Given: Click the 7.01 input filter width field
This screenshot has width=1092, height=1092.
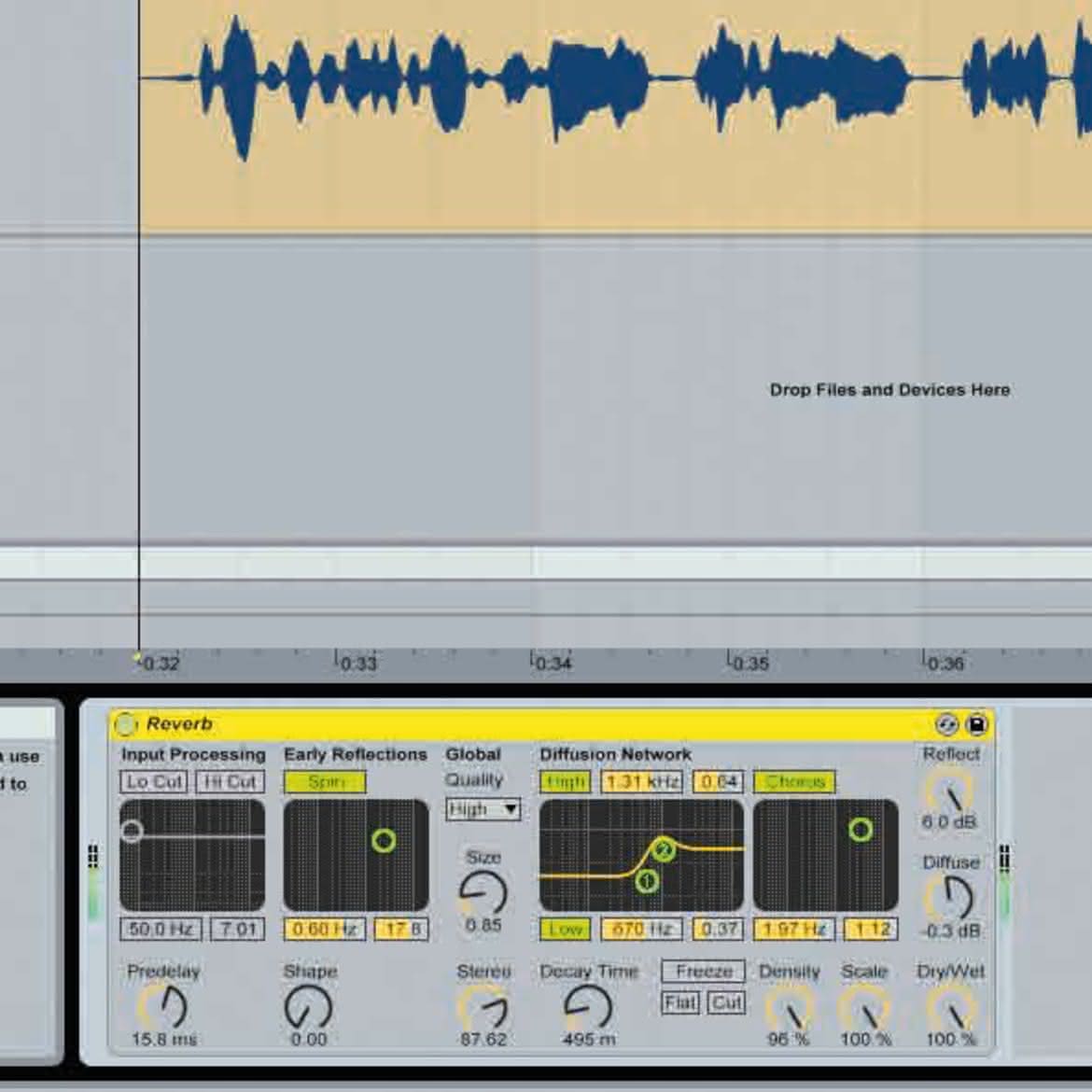Looking at the screenshot, I should [x=237, y=929].
